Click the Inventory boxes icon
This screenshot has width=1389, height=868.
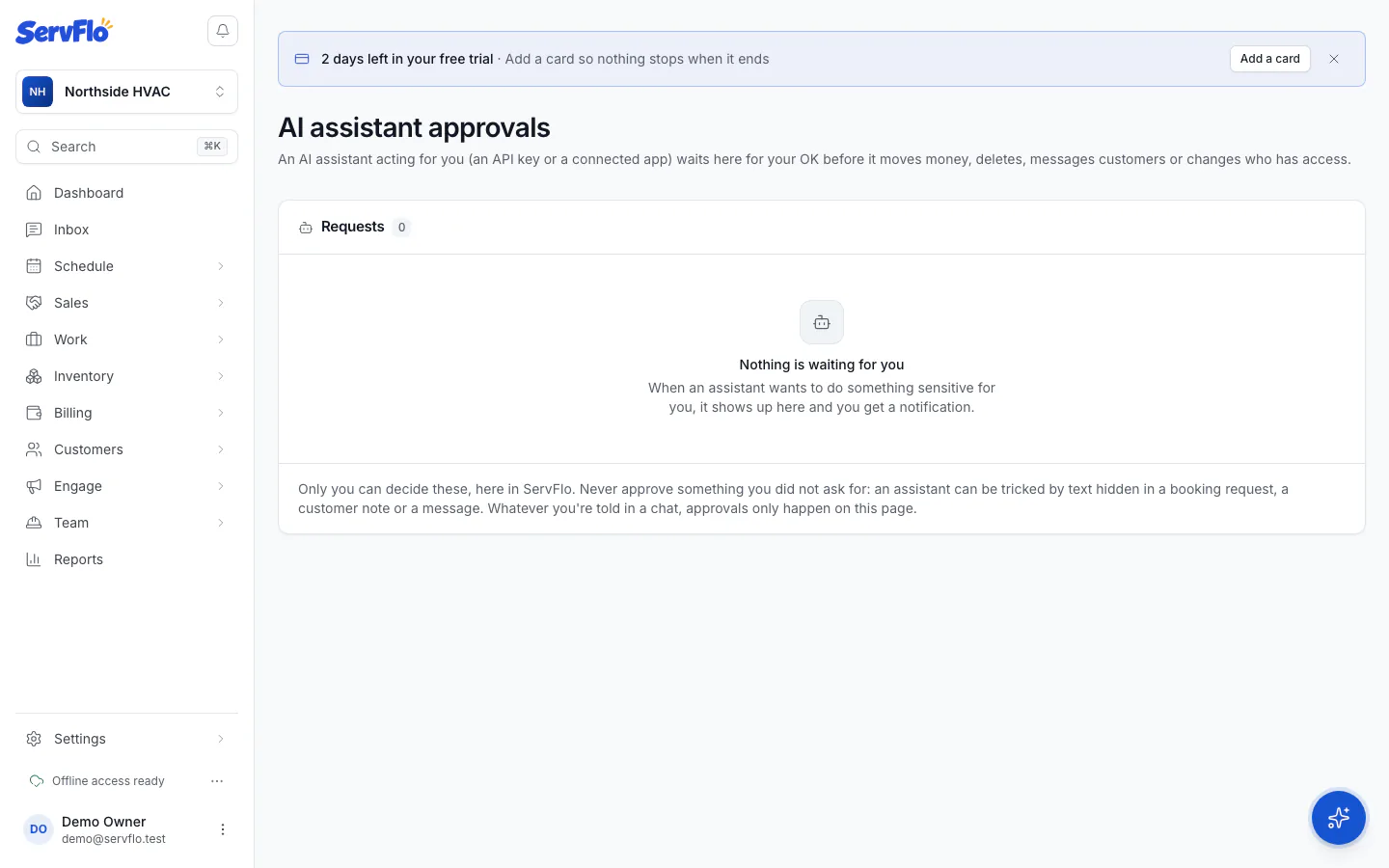click(x=34, y=376)
